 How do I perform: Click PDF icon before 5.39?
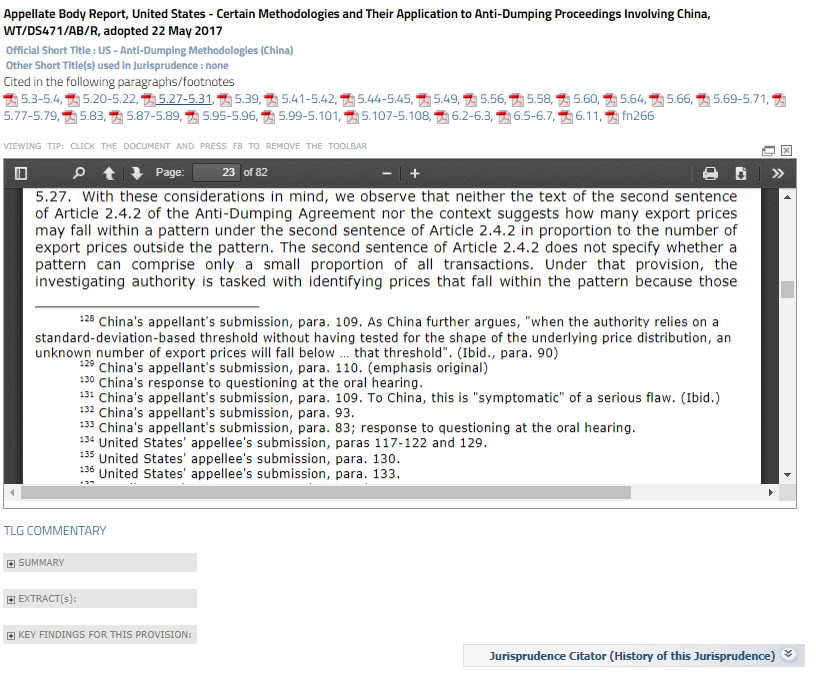click(x=224, y=99)
